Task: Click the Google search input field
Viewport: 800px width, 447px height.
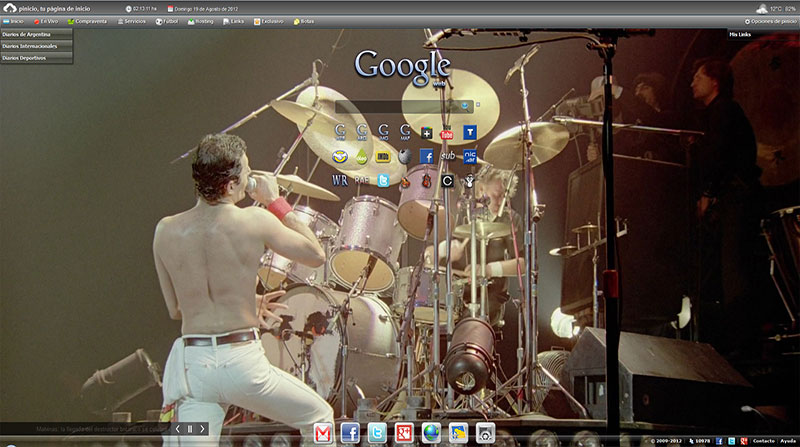Action: coord(395,105)
